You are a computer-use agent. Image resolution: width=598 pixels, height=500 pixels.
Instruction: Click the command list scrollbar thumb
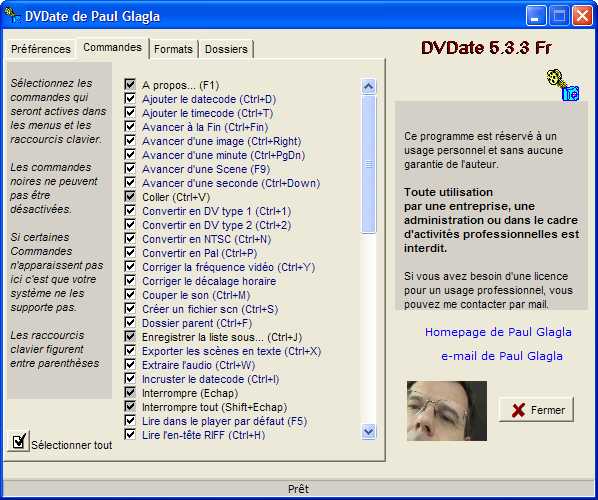(x=368, y=164)
